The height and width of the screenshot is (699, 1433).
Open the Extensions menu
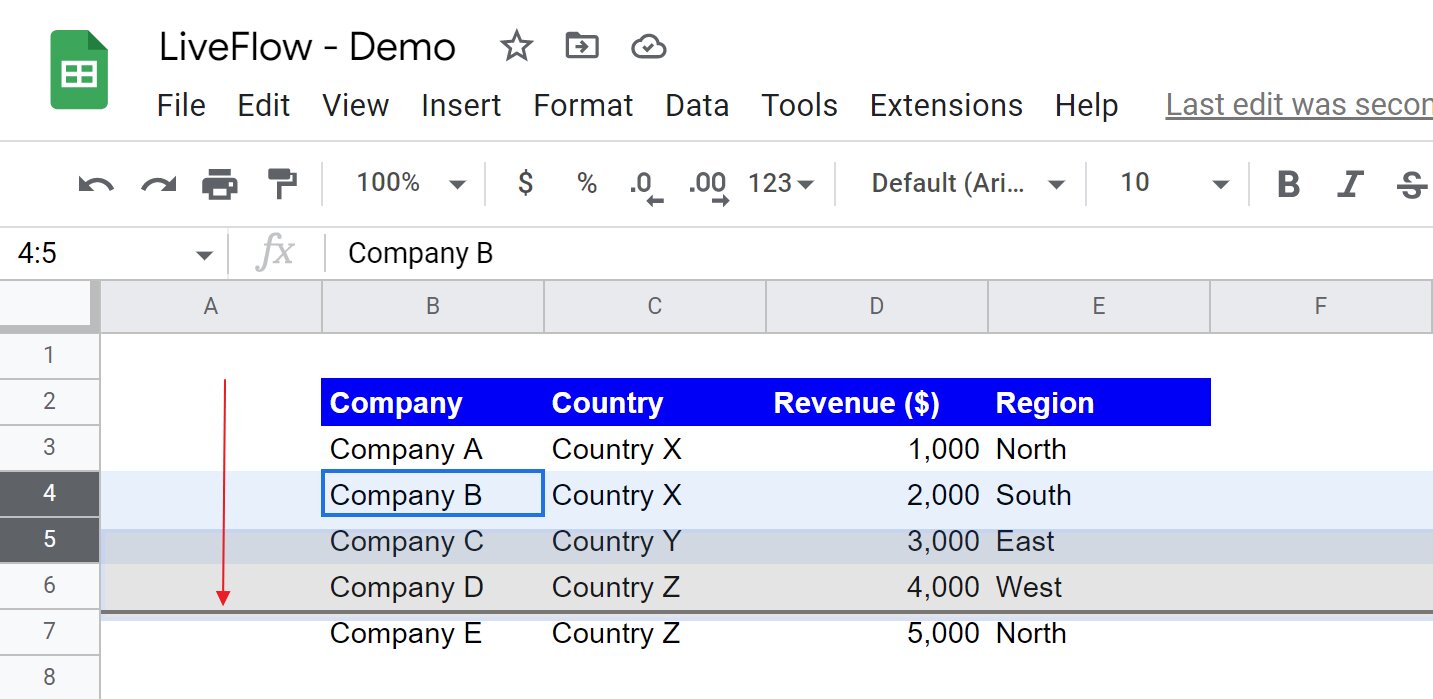pos(945,105)
